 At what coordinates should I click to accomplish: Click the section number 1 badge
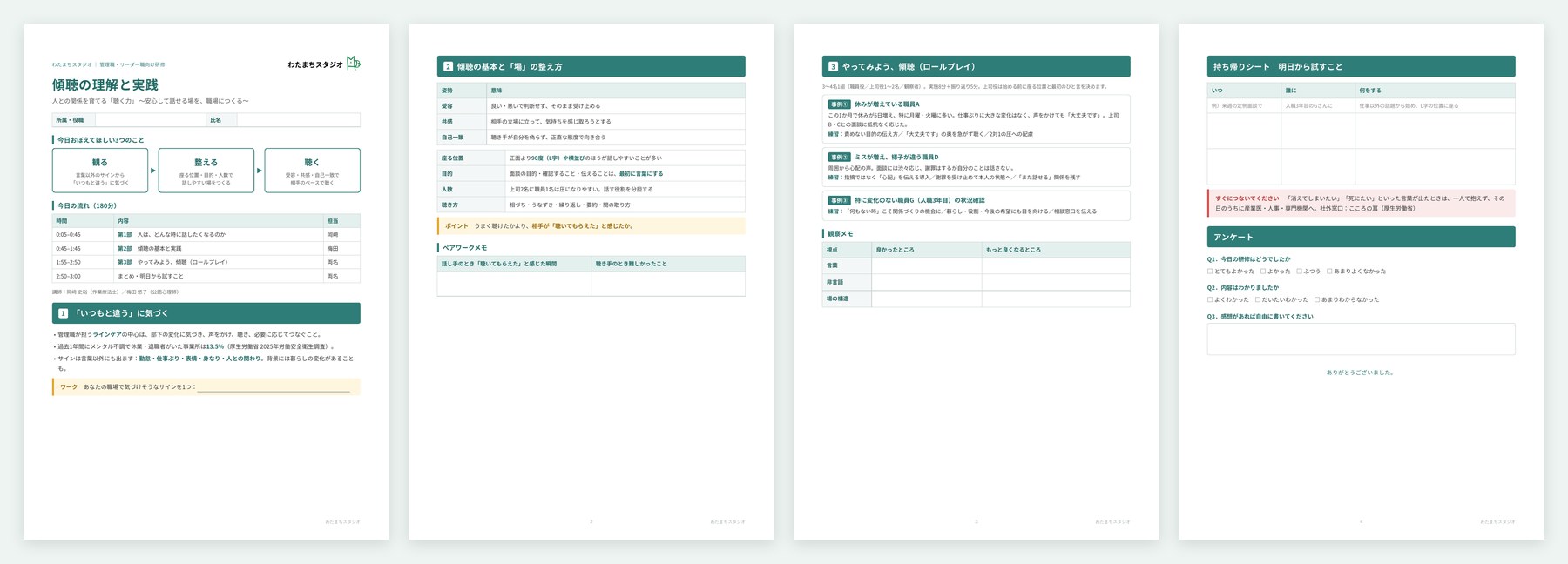(x=63, y=313)
